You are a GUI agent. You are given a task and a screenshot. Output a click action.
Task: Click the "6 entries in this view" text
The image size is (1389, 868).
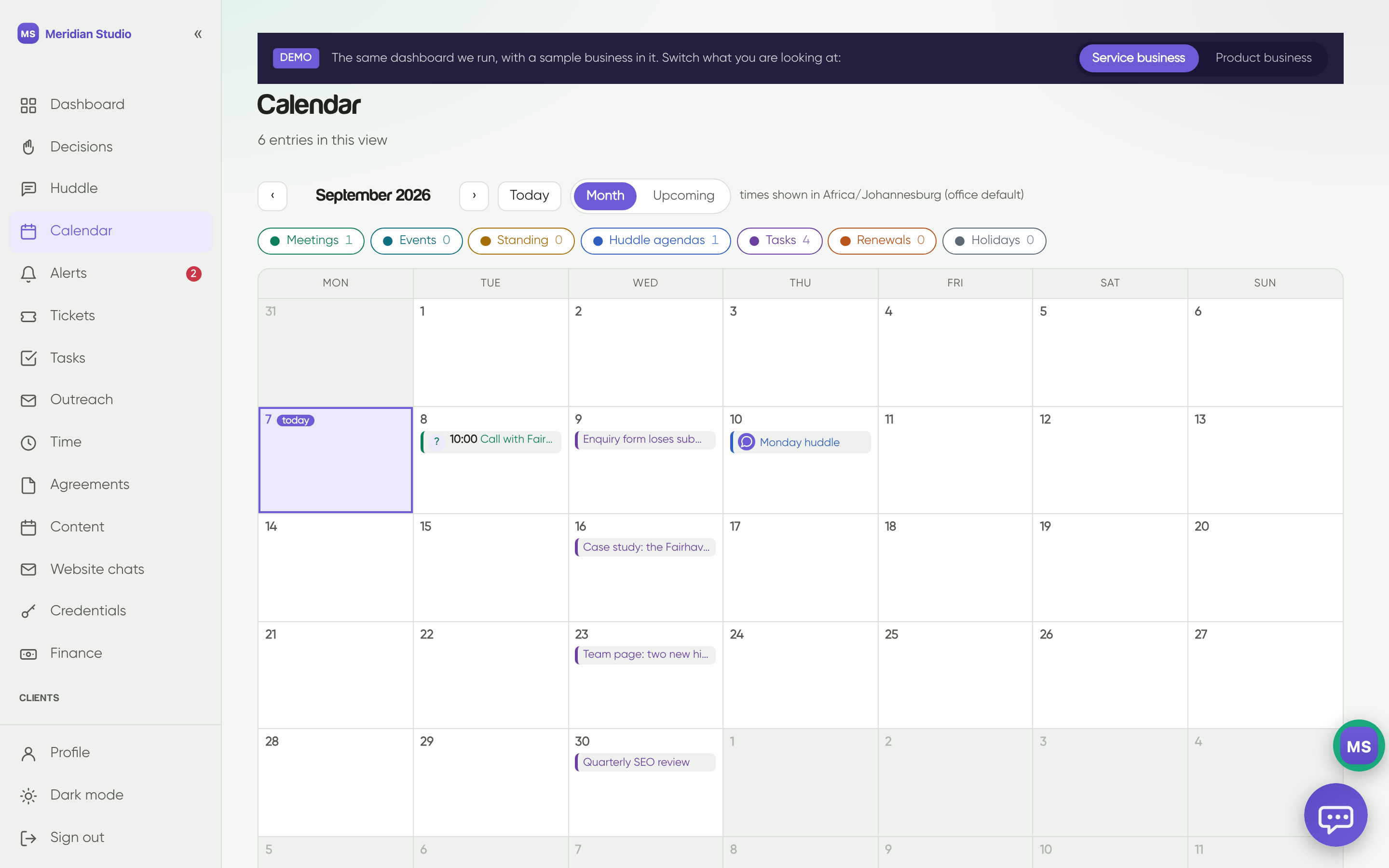[322, 140]
